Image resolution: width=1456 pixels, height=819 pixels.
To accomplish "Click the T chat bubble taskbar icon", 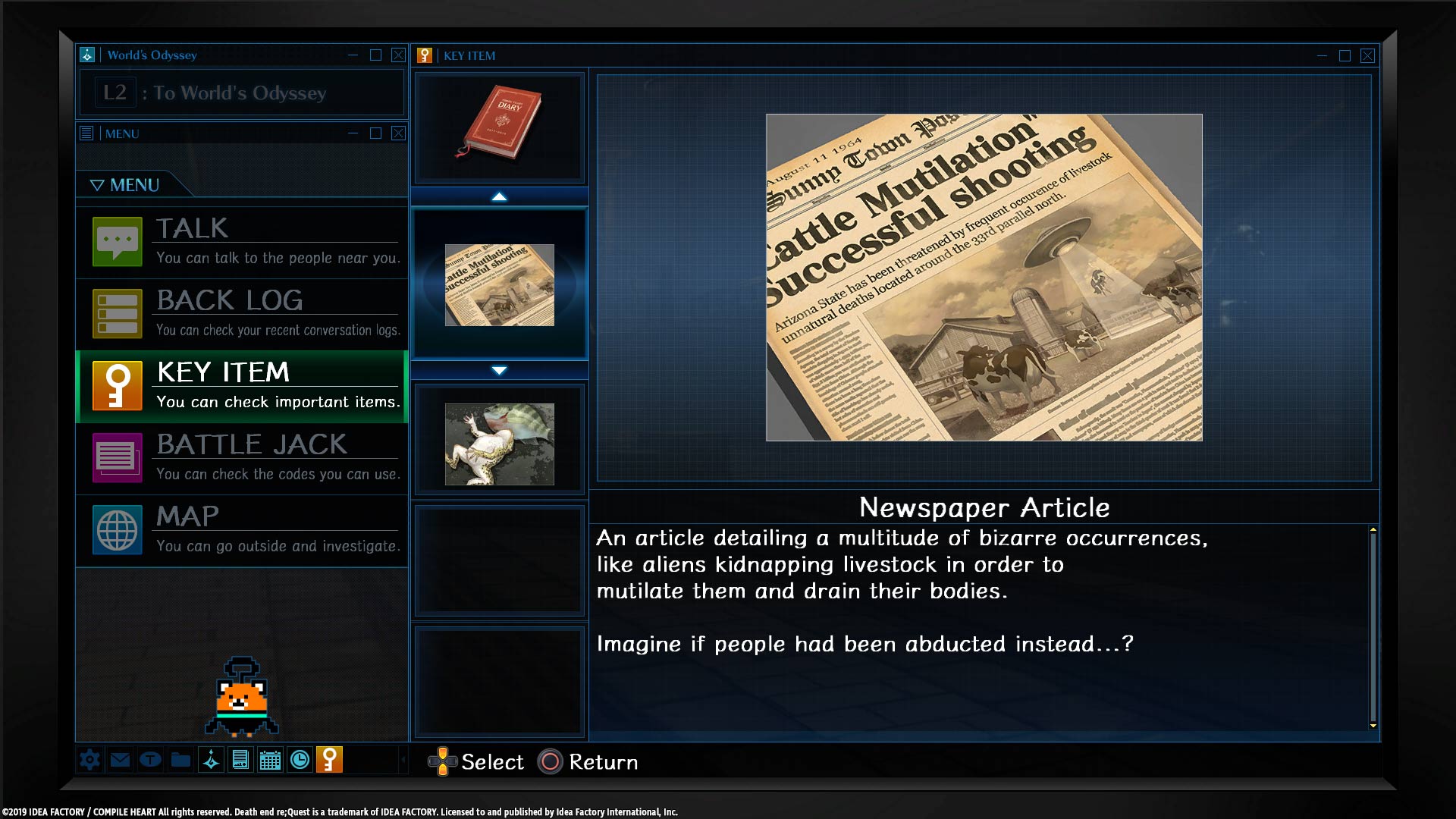I will point(150,760).
